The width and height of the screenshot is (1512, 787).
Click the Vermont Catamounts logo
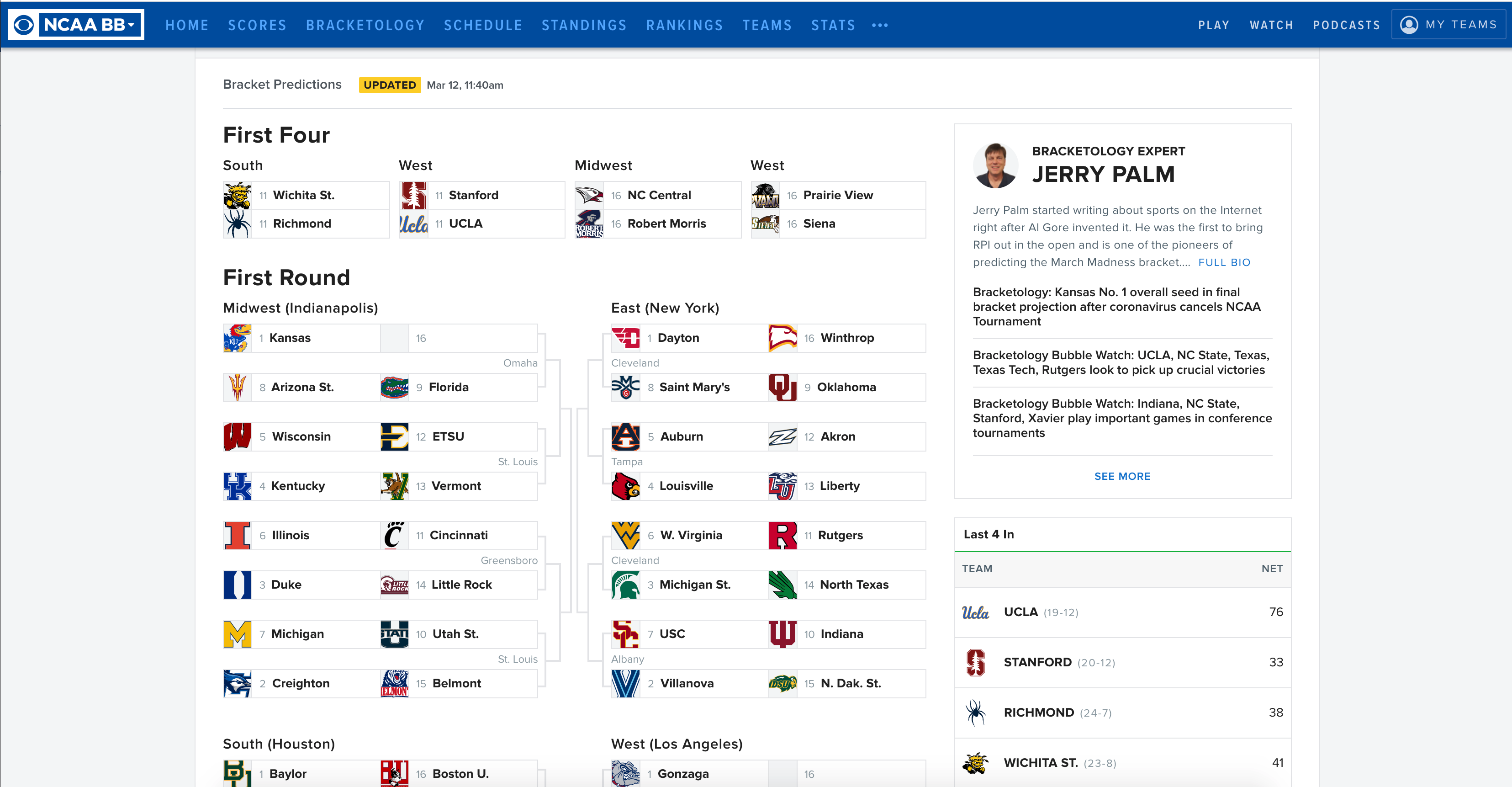(394, 486)
